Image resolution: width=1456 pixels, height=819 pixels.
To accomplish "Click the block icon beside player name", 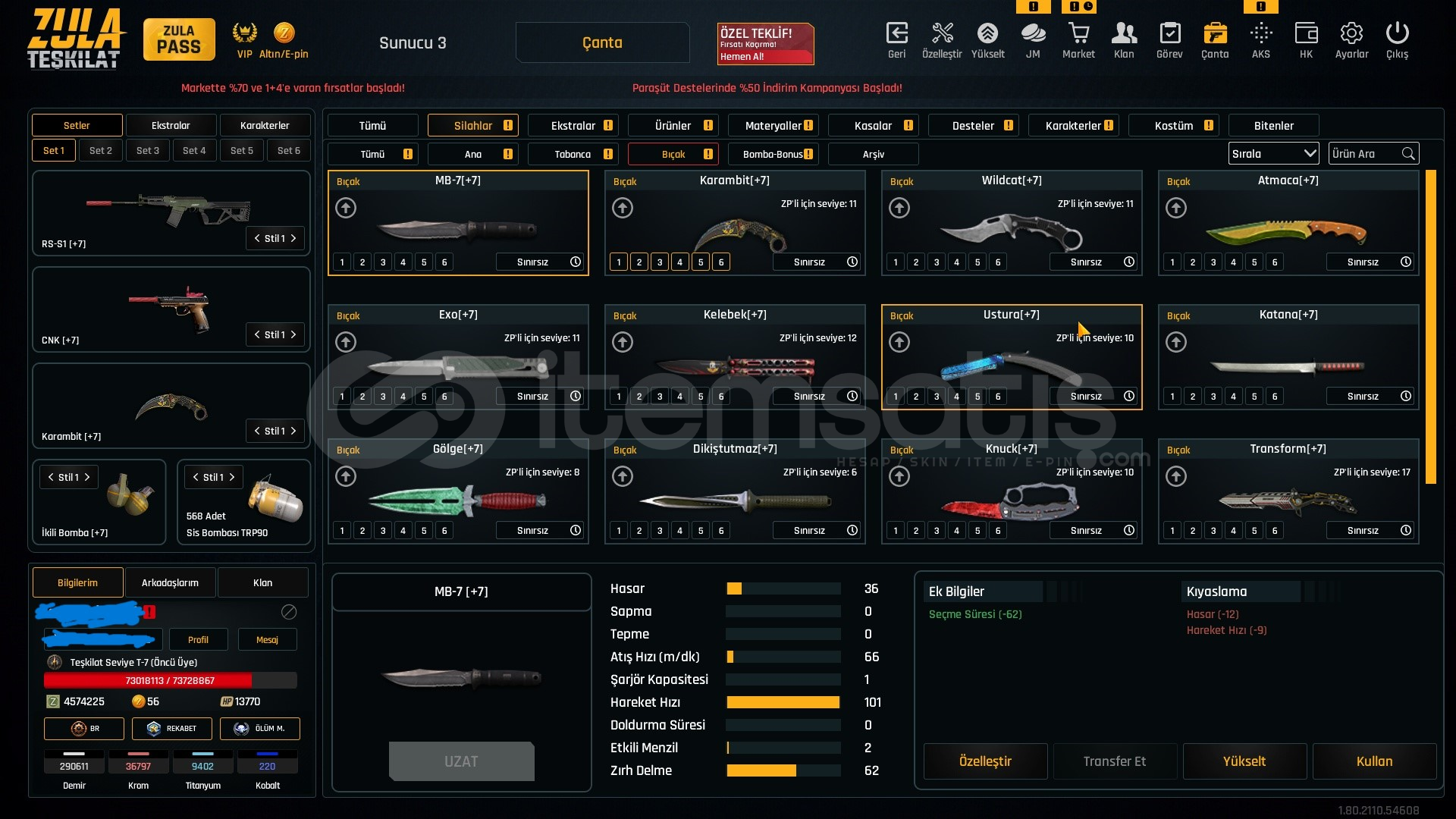I will pos(289,612).
